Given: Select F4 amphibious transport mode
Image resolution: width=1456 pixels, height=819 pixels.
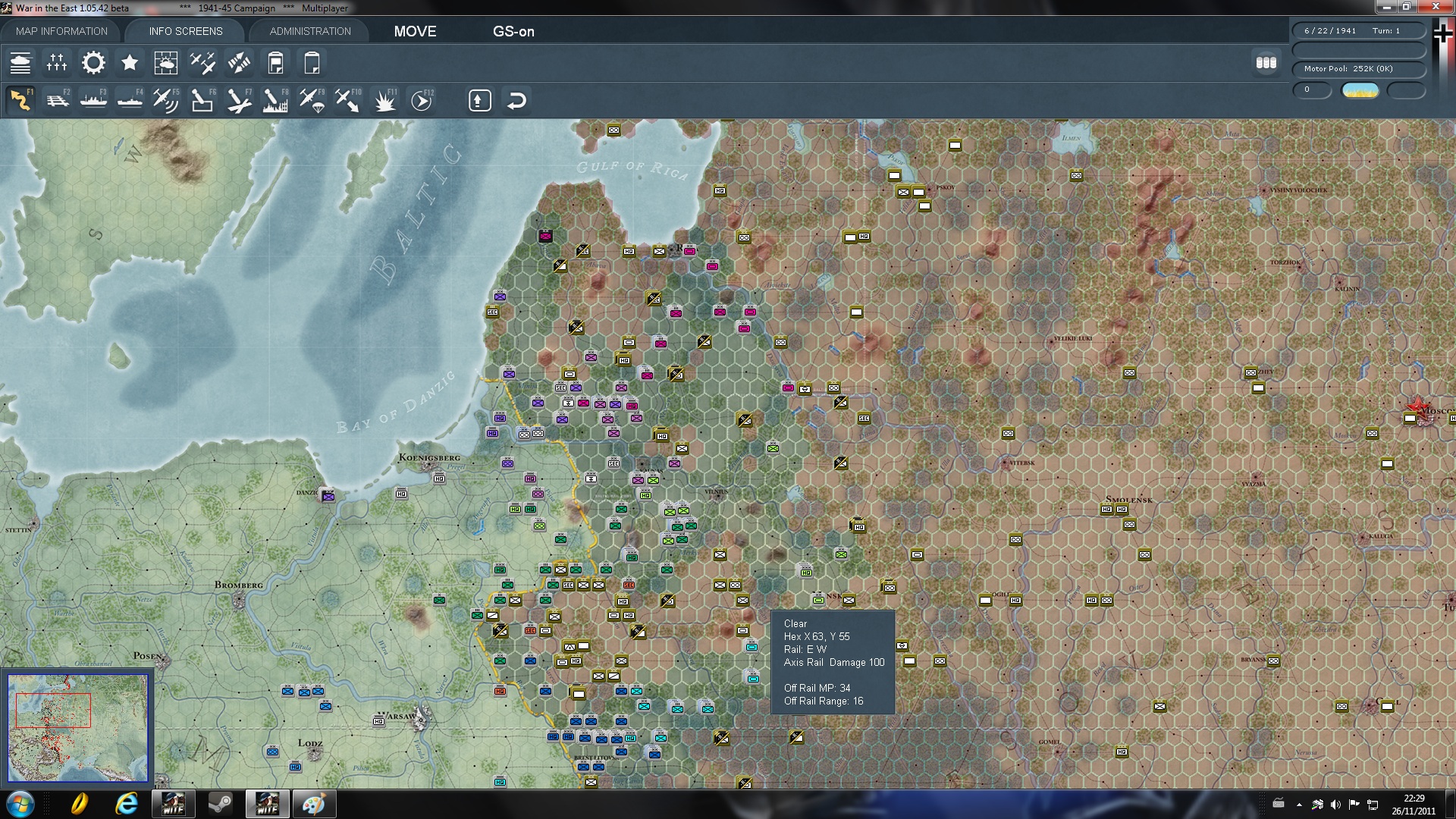Looking at the screenshot, I should (x=130, y=100).
